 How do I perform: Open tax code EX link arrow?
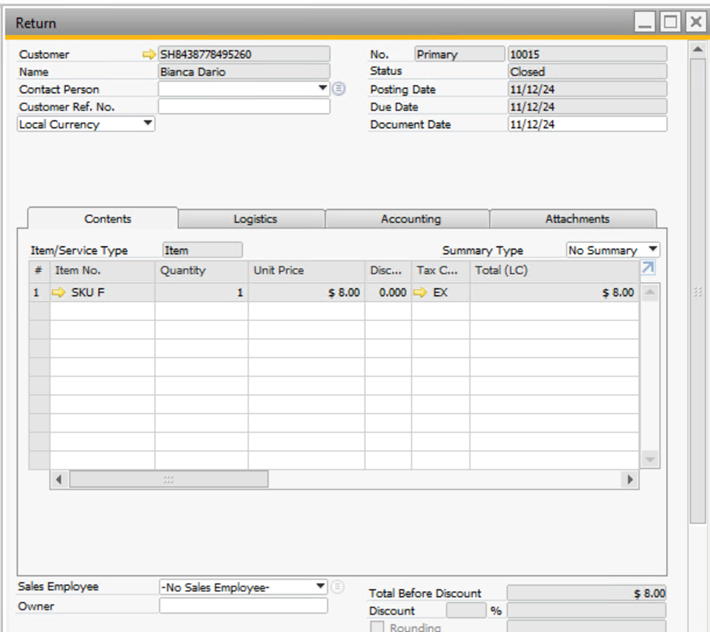420,292
